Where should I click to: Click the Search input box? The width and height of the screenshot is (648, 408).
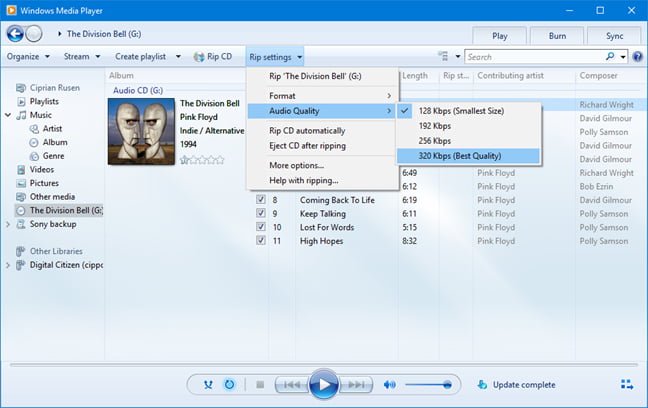535,57
